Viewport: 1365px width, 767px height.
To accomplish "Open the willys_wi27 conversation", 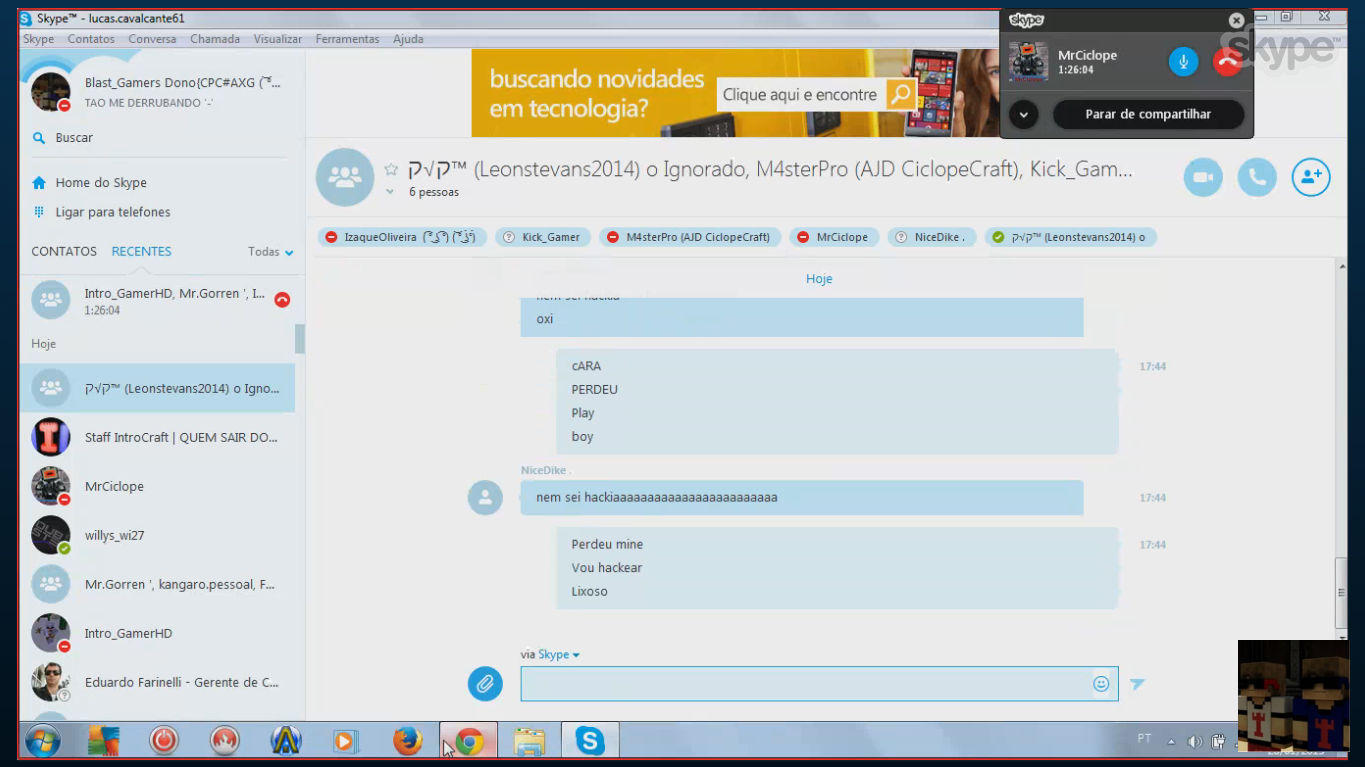I will [x=158, y=535].
